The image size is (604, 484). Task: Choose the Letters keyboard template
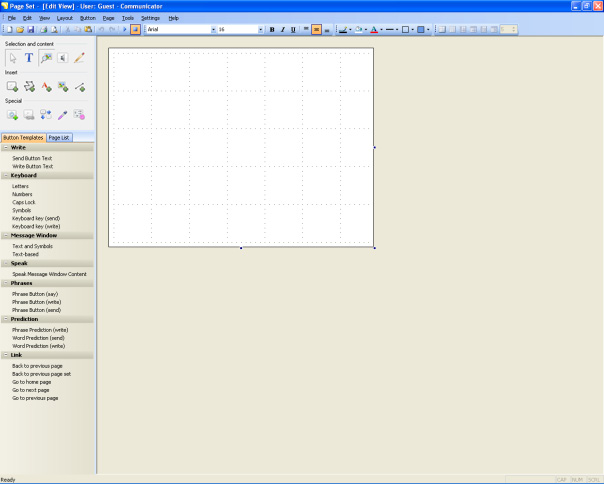[x=20, y=187]
